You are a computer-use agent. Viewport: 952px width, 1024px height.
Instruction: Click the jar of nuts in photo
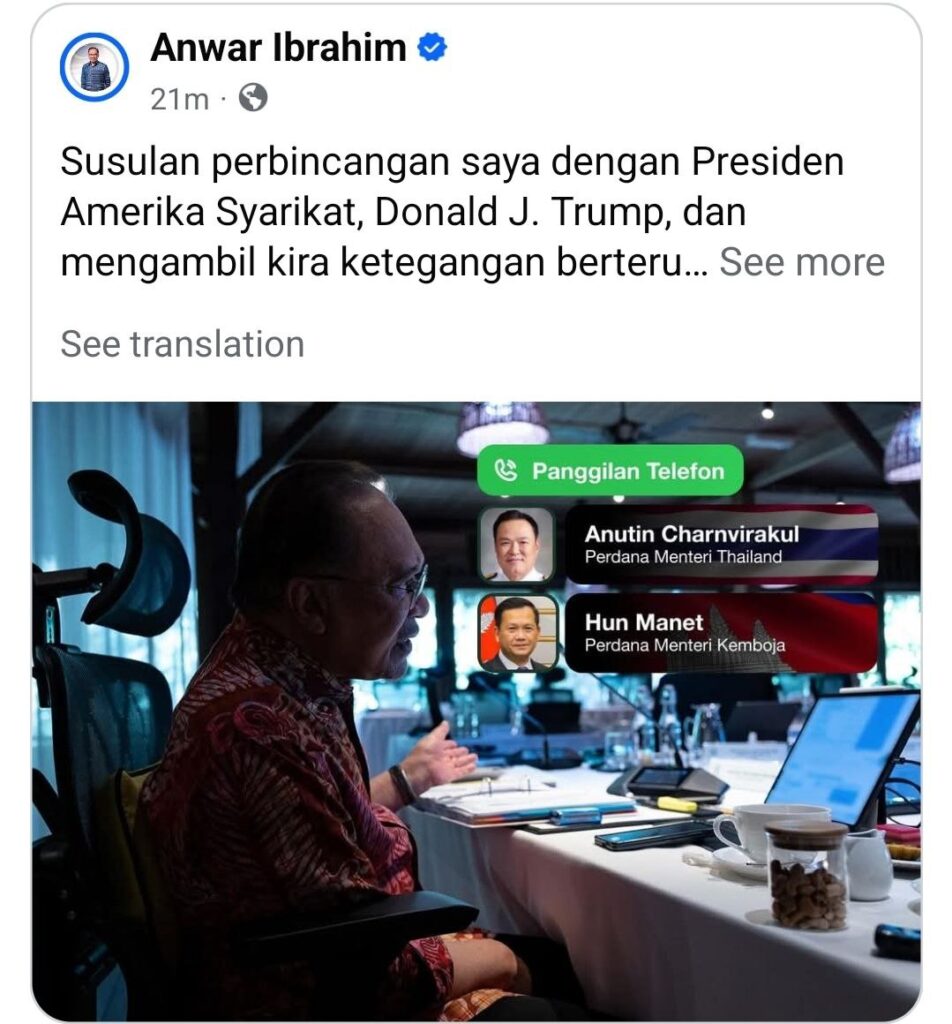click(807, 876)
